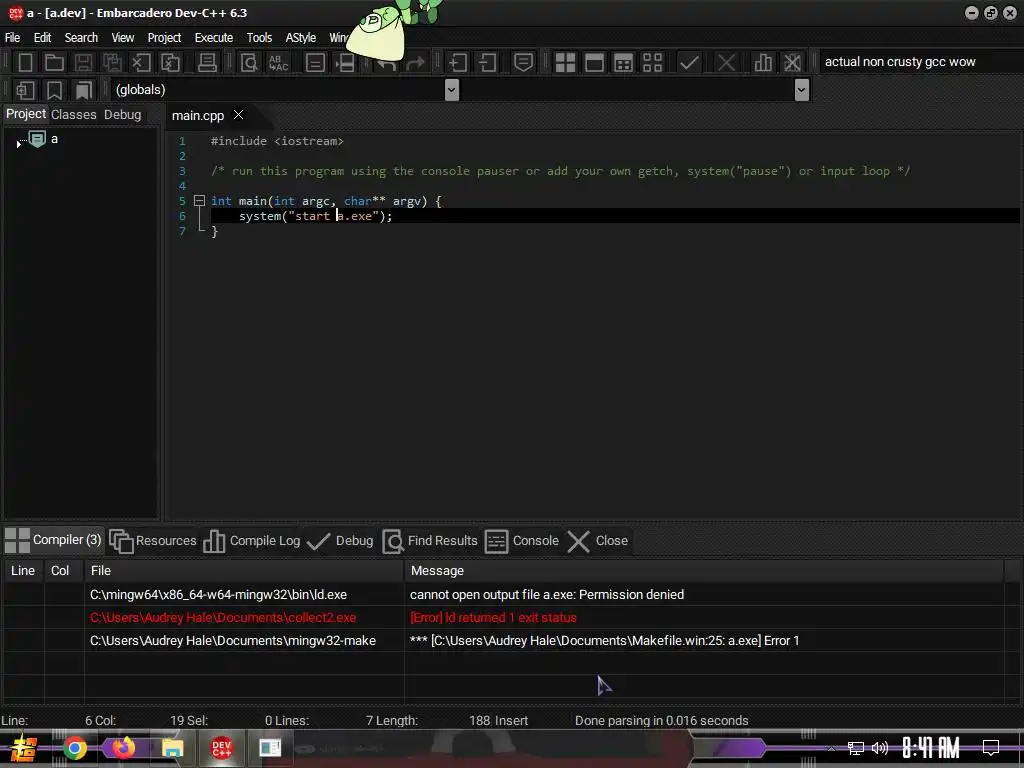Click the New file toolbar icon
The height and width of the screenshot is (768, 1024).
point(25,63)
